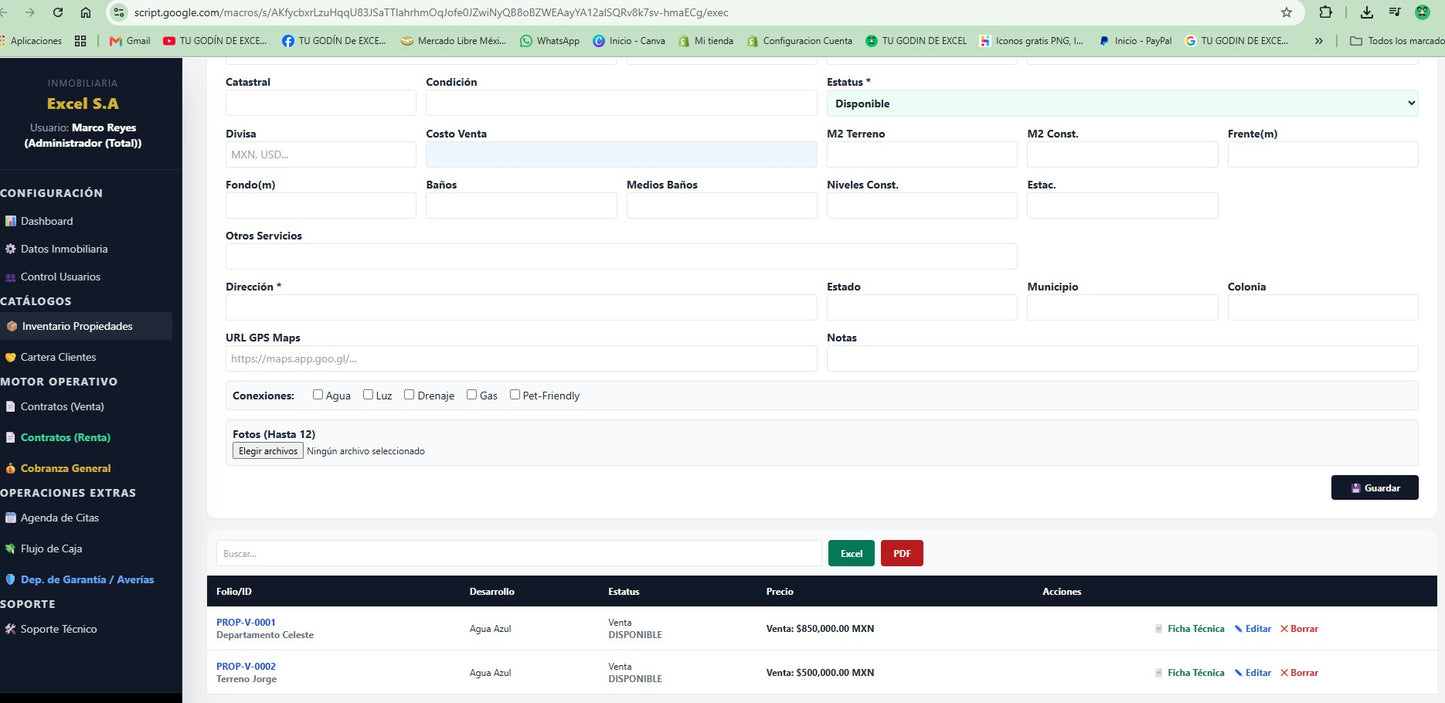This screenshot has width=1445, height=703.
Task: Export the table with the PDF button
Action: pyautogui.click(x=902, y=553)
